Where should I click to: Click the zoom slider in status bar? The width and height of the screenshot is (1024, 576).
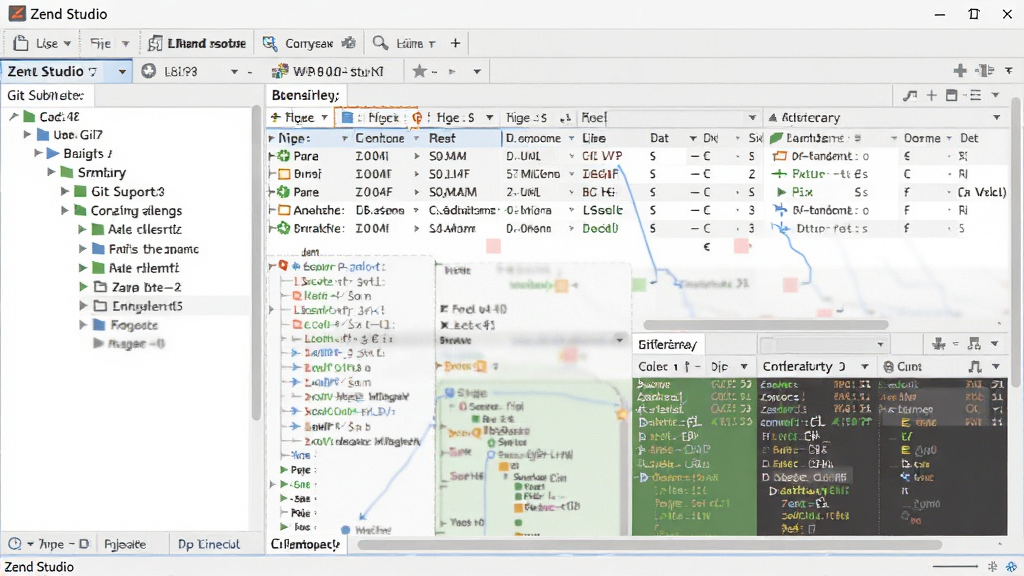point(955,566)
